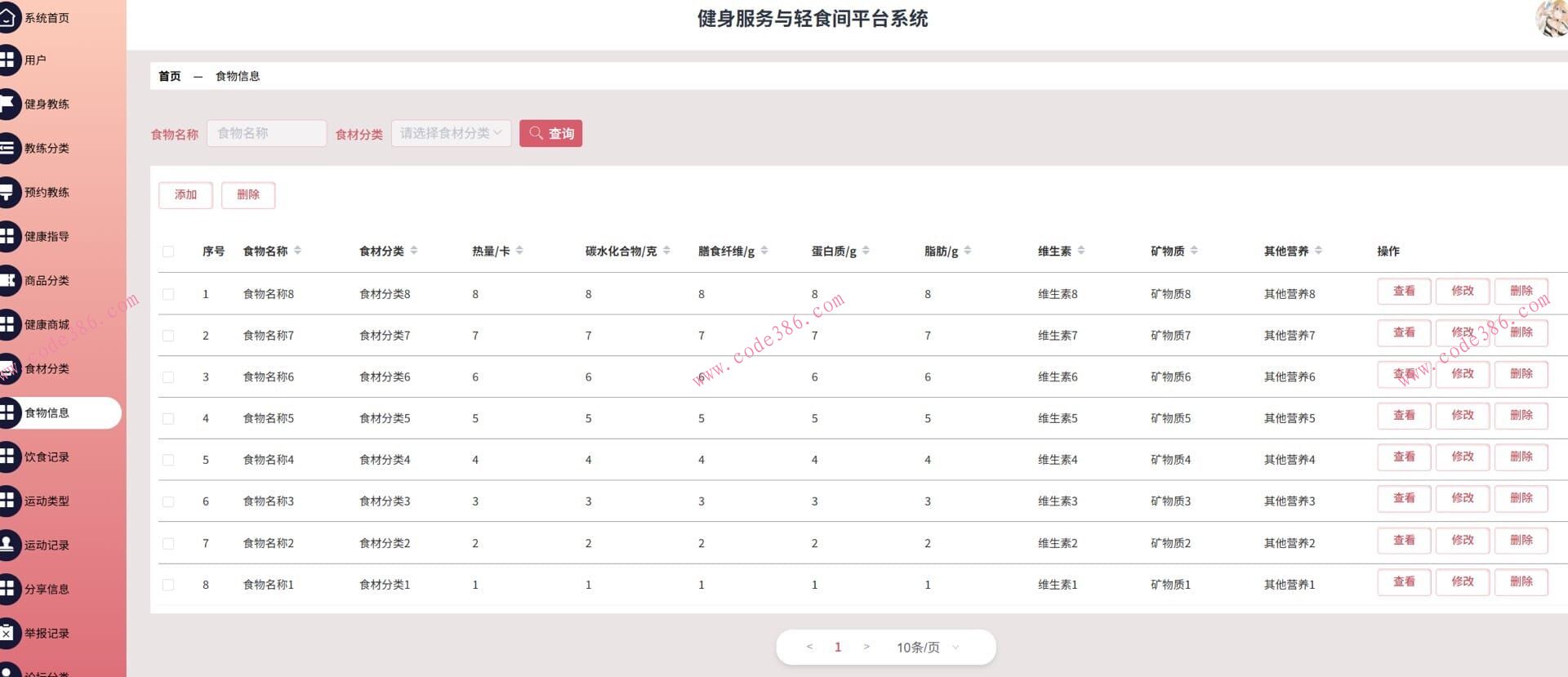The image size is (1568, 677).
Task: Click the 健身教练 flag icon
Action: (7, 104)
